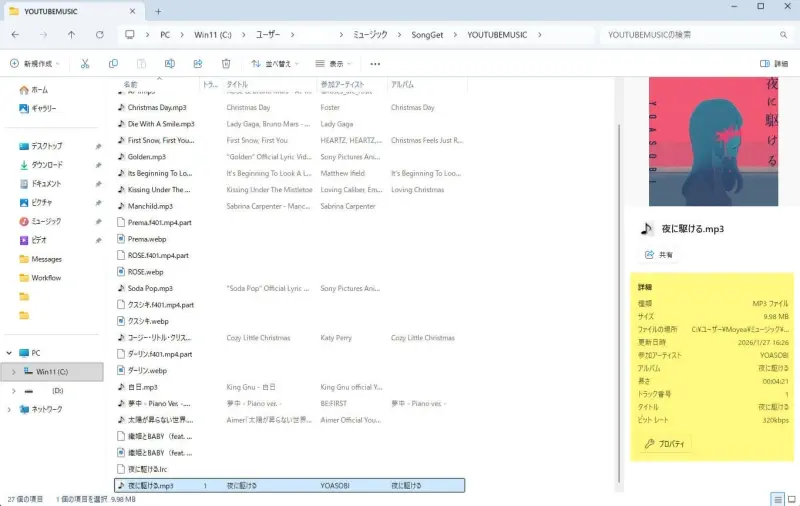Viewport: 800px width, 506px height.
Task: Click the Delete trash can icon
Action: click(226, 63)
